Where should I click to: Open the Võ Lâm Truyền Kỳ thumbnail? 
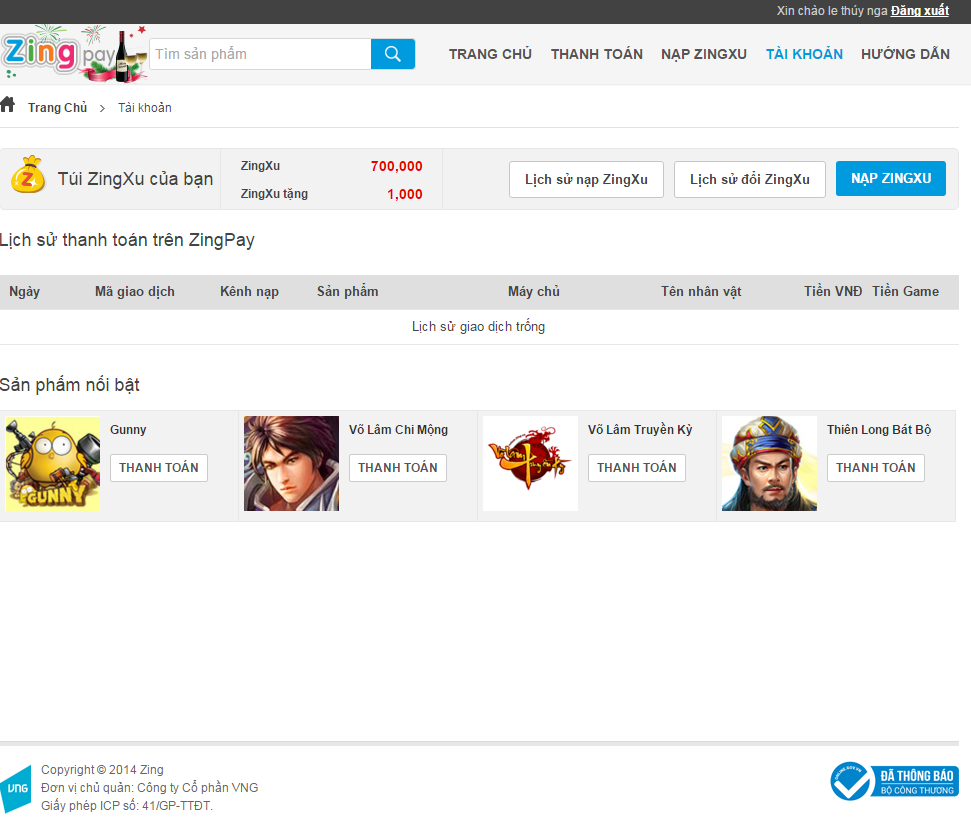[530, 463]
